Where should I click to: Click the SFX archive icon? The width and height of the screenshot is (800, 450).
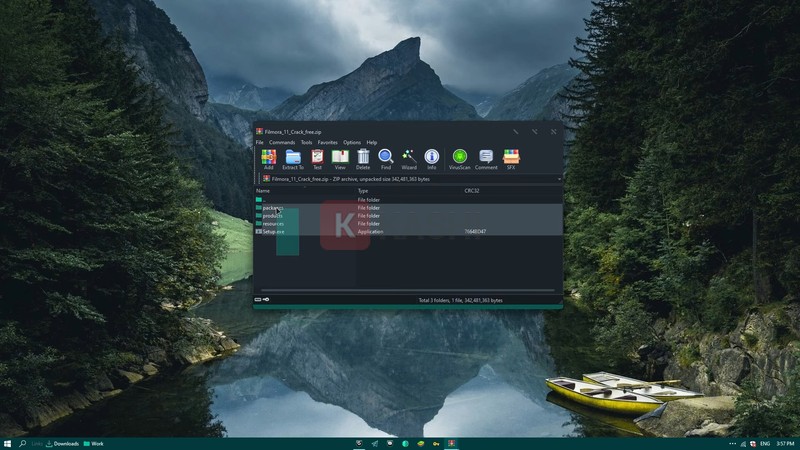511,157
